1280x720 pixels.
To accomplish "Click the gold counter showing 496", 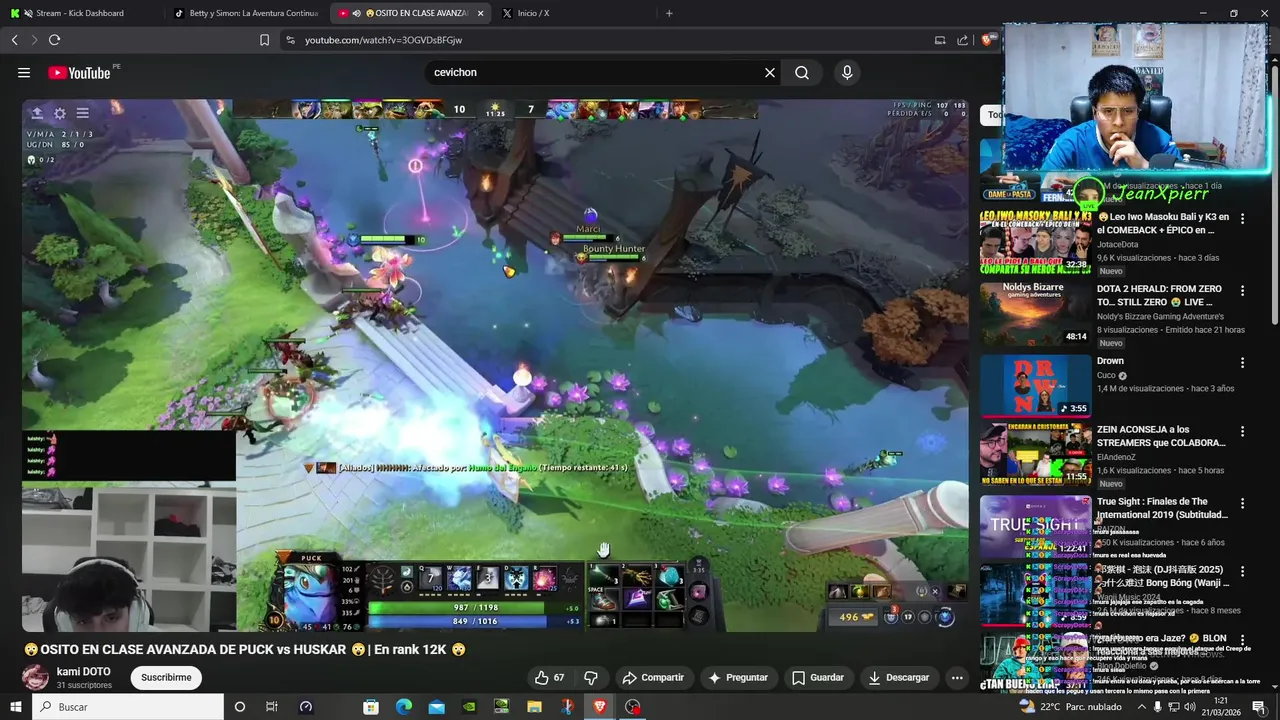I will [854, 617].
